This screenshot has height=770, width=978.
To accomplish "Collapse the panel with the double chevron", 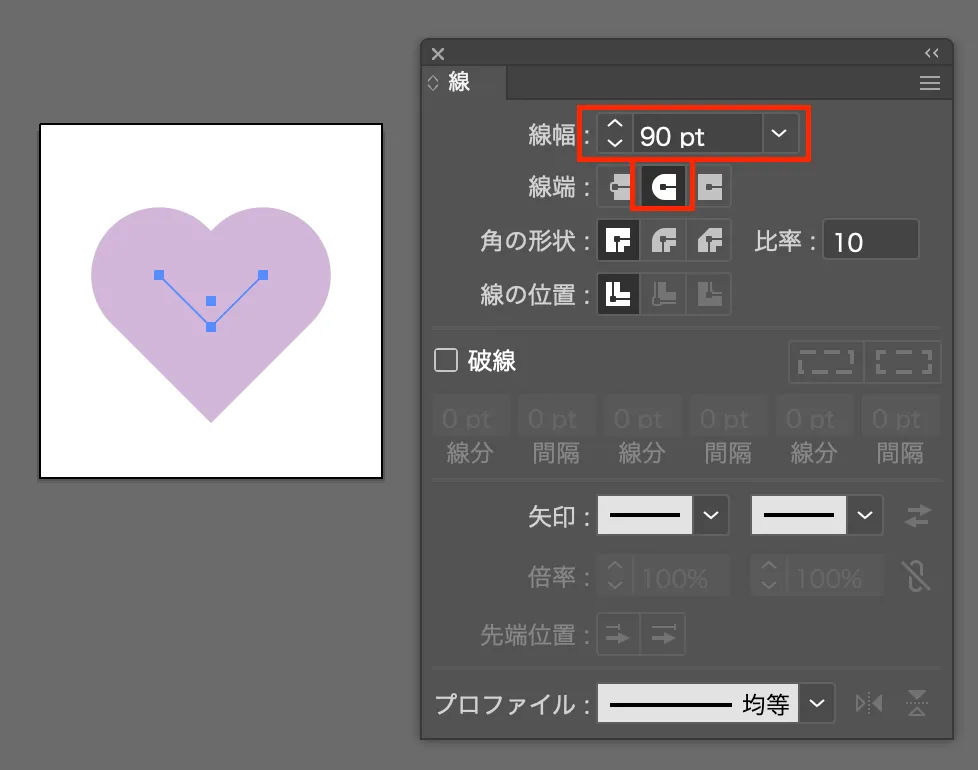I will click(932, 53).
